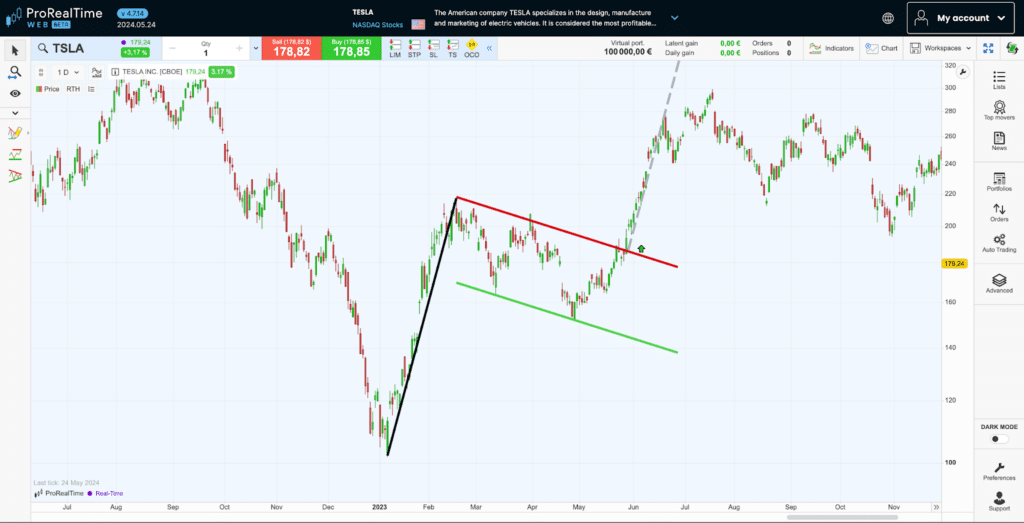Viewport: 1024px width, 523px height.
Task: Click the version v 4.7.14 badge
Action: tap(134, 13)
